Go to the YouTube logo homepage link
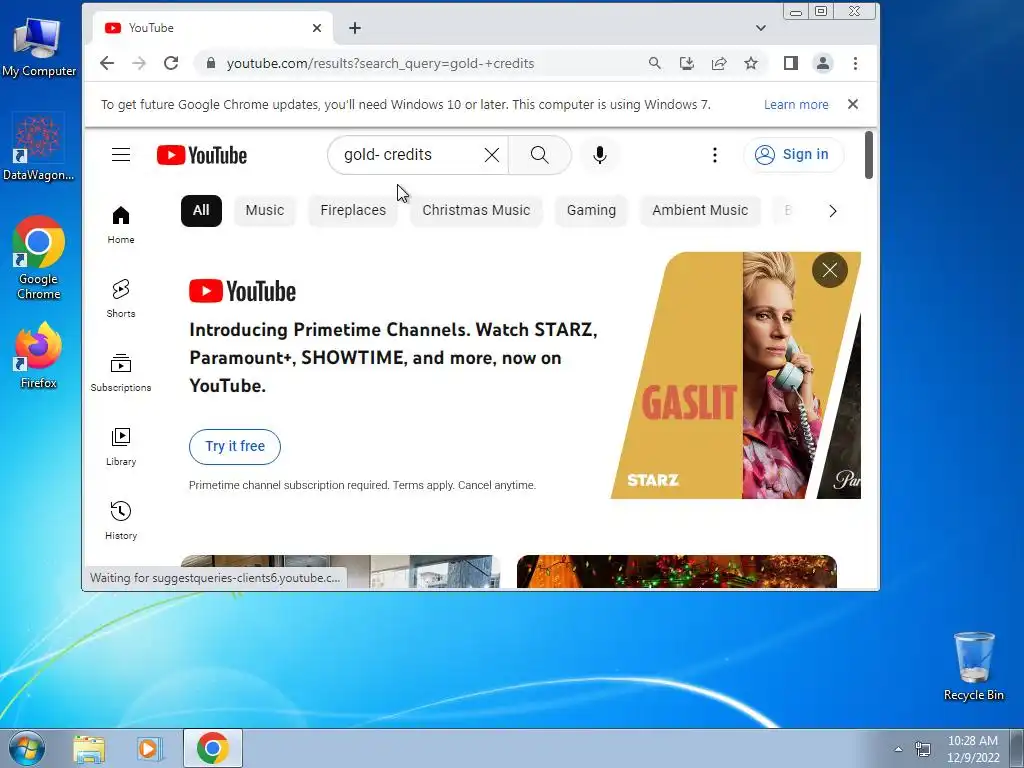 point(202,155)
